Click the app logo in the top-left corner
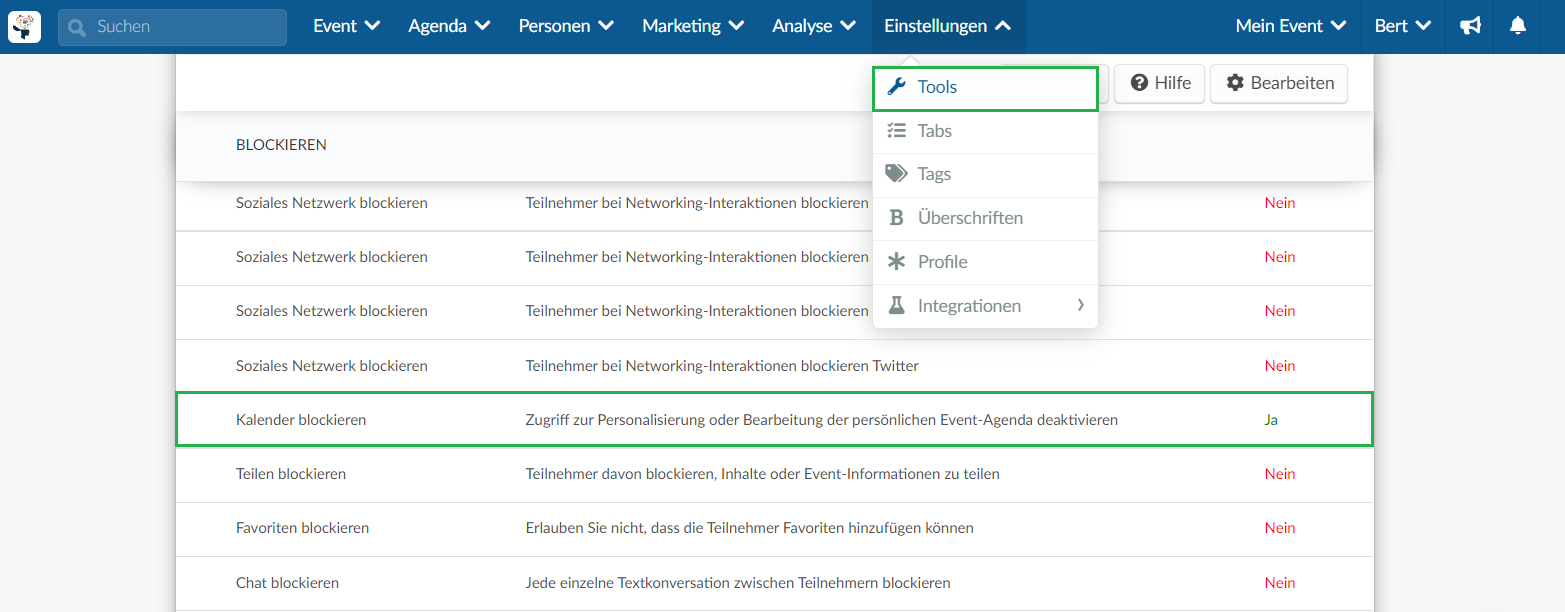1565x612 pixels. pyautogui.click(x=25, y=27)
